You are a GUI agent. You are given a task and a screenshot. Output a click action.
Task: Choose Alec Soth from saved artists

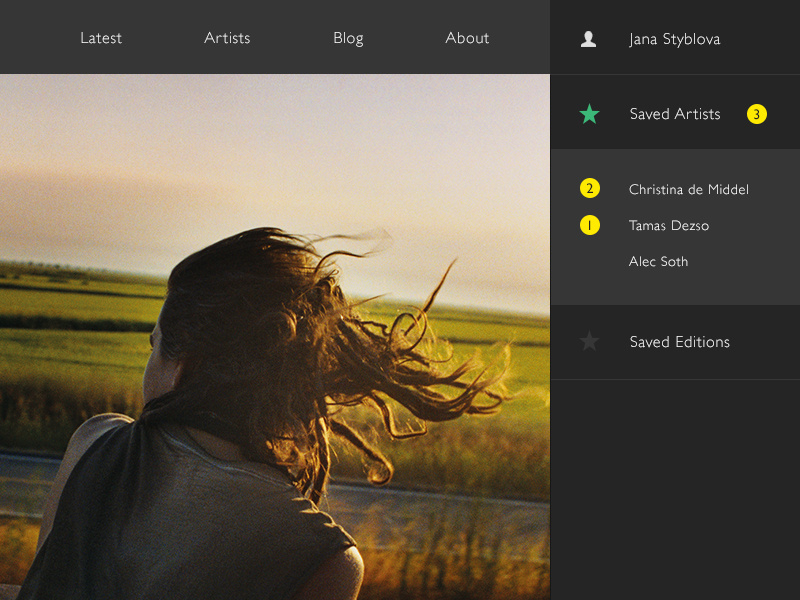658,261
